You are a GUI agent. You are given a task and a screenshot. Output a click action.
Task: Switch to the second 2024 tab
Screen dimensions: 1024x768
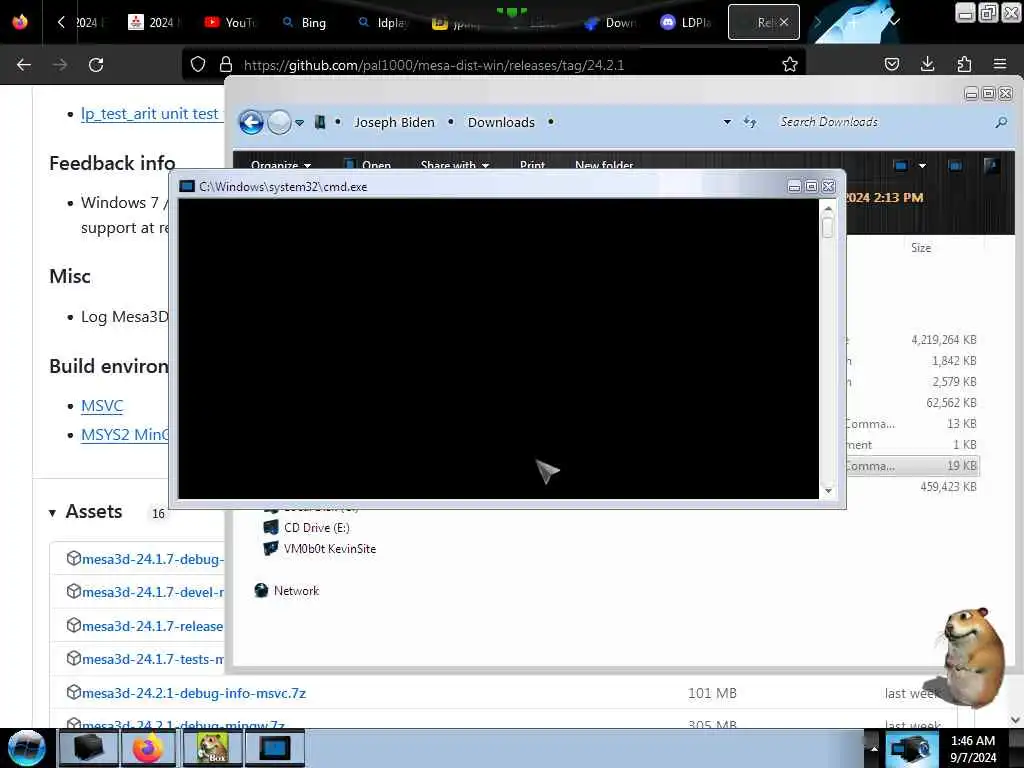[153, 22]
